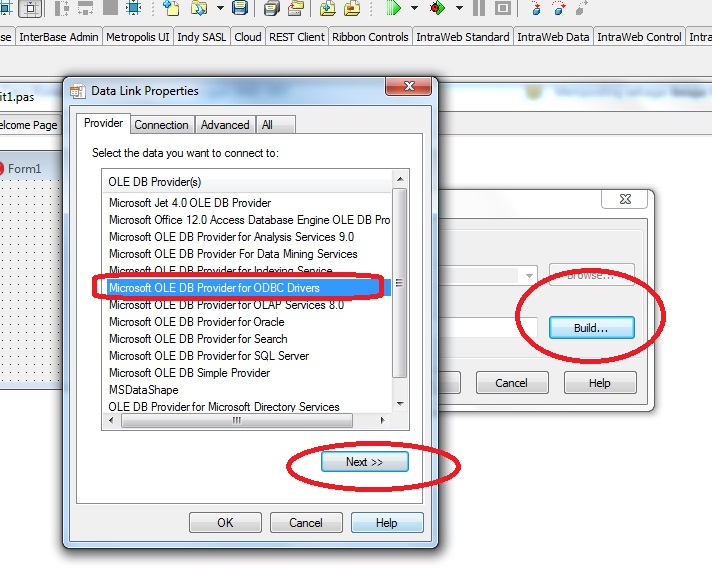Switch to the Advanced tab
Viewport: 712px width, 570px height.
[225, 125]
